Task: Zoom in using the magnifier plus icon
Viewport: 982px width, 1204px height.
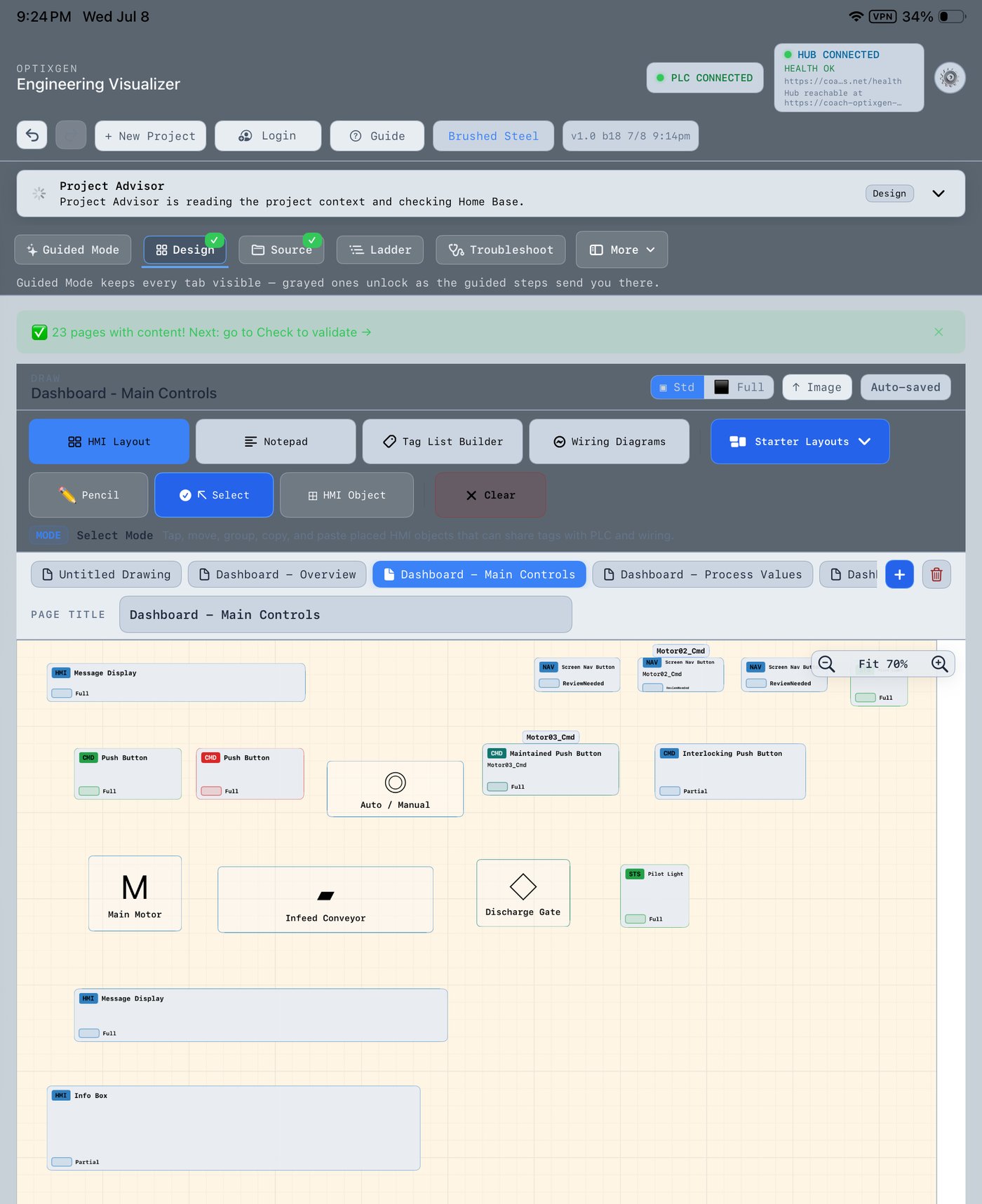Action: click(x=940, y=664)
